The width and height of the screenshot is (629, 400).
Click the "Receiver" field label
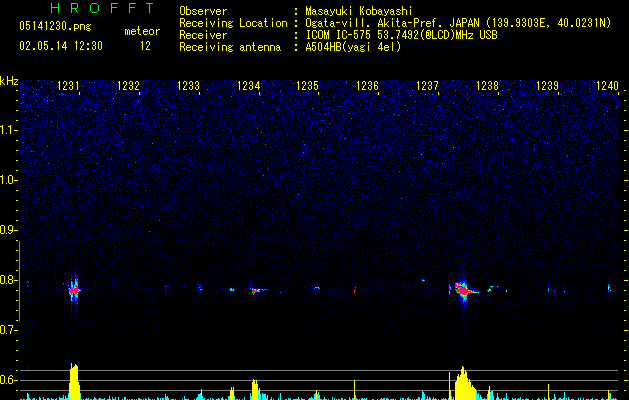(203, 35)
